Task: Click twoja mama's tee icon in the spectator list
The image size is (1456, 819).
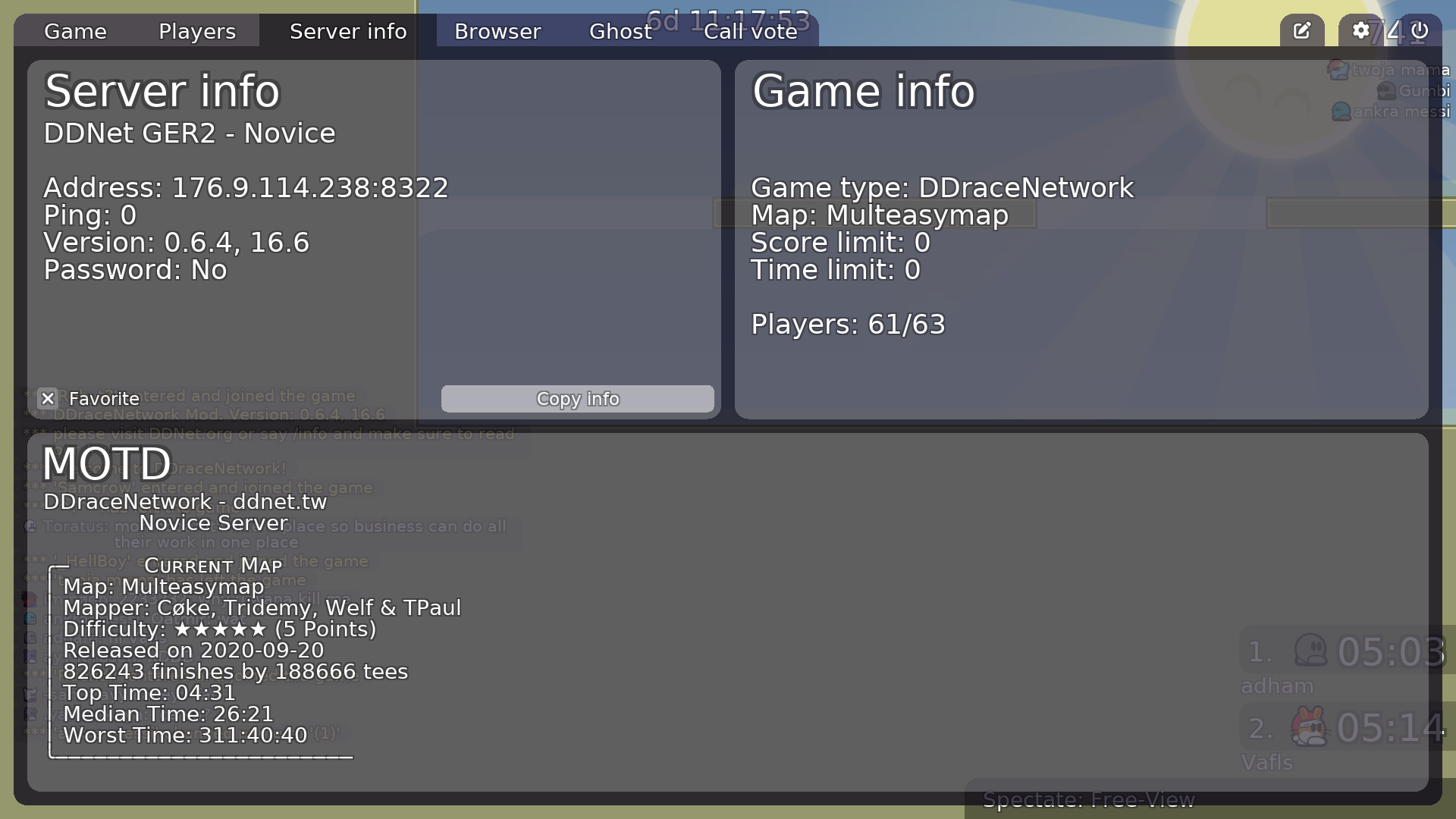Action: 1337,69
